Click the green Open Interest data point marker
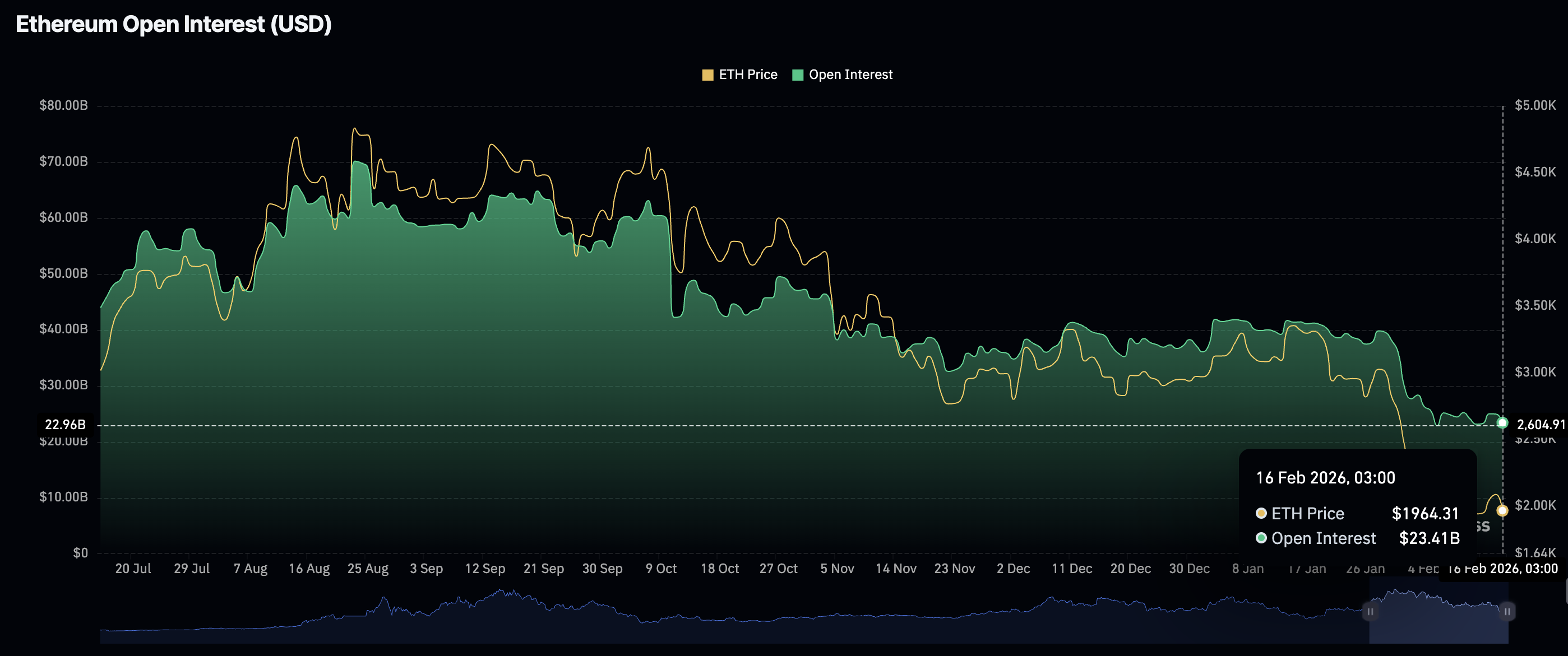Image resolution: width=1568 pixels, height=656 pixels. pyautogui.click(x=1502, y=422)
